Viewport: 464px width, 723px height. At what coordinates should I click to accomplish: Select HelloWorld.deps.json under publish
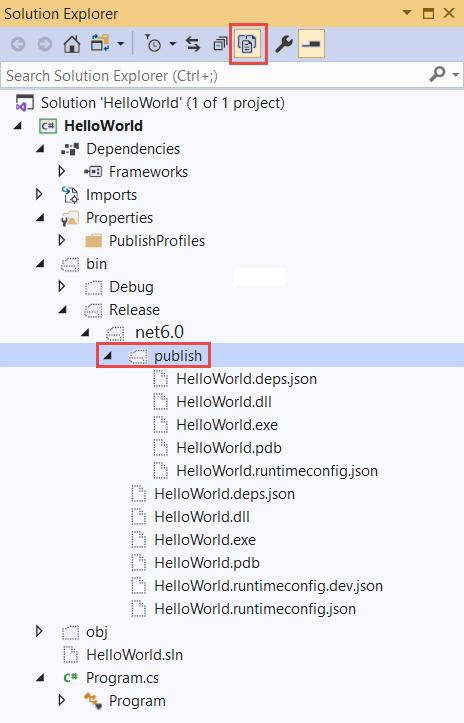coord(247,379)
